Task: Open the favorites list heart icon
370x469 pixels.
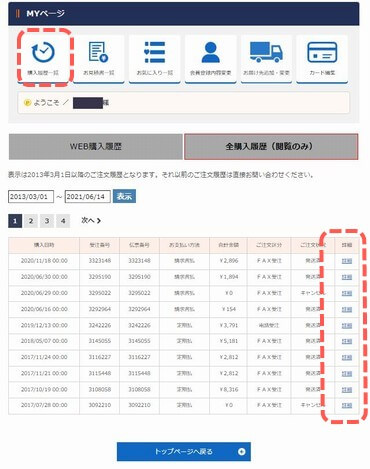Action: [x=154, y=52]
